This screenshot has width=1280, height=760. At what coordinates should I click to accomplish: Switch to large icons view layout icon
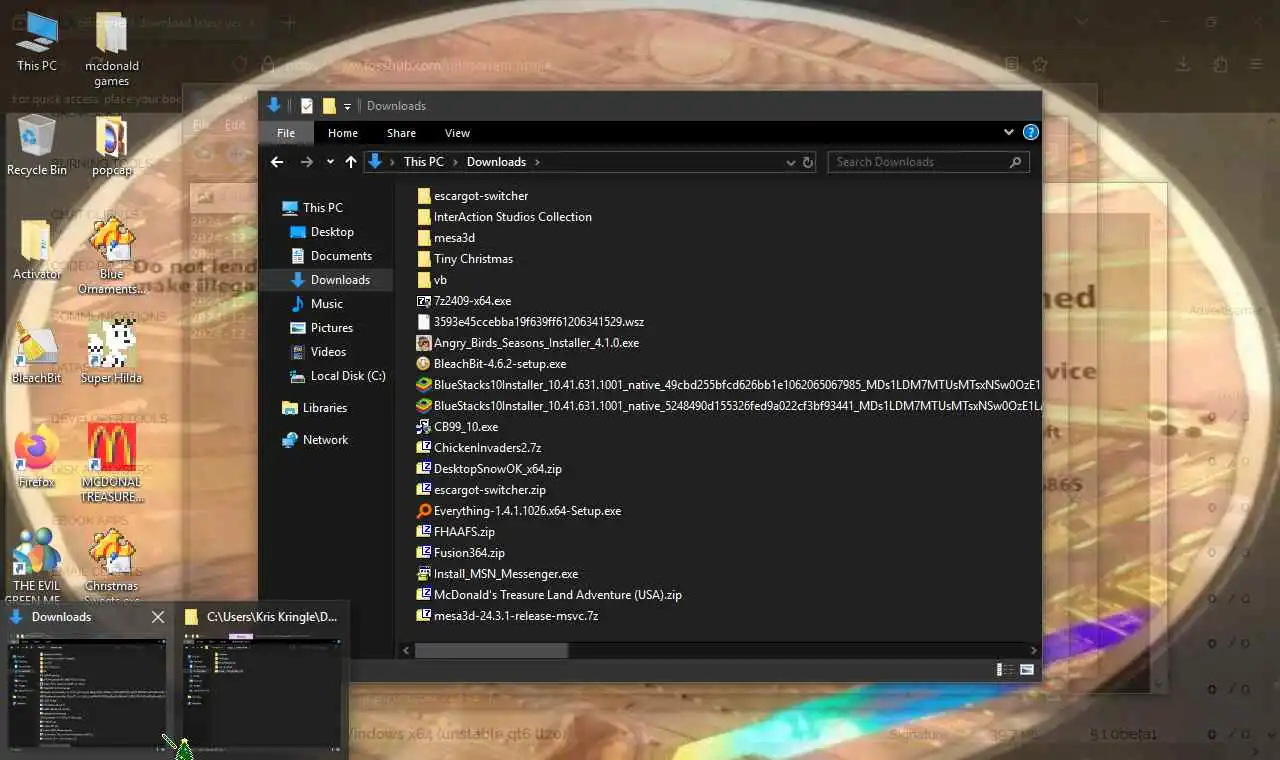(x=1025, y=670)
